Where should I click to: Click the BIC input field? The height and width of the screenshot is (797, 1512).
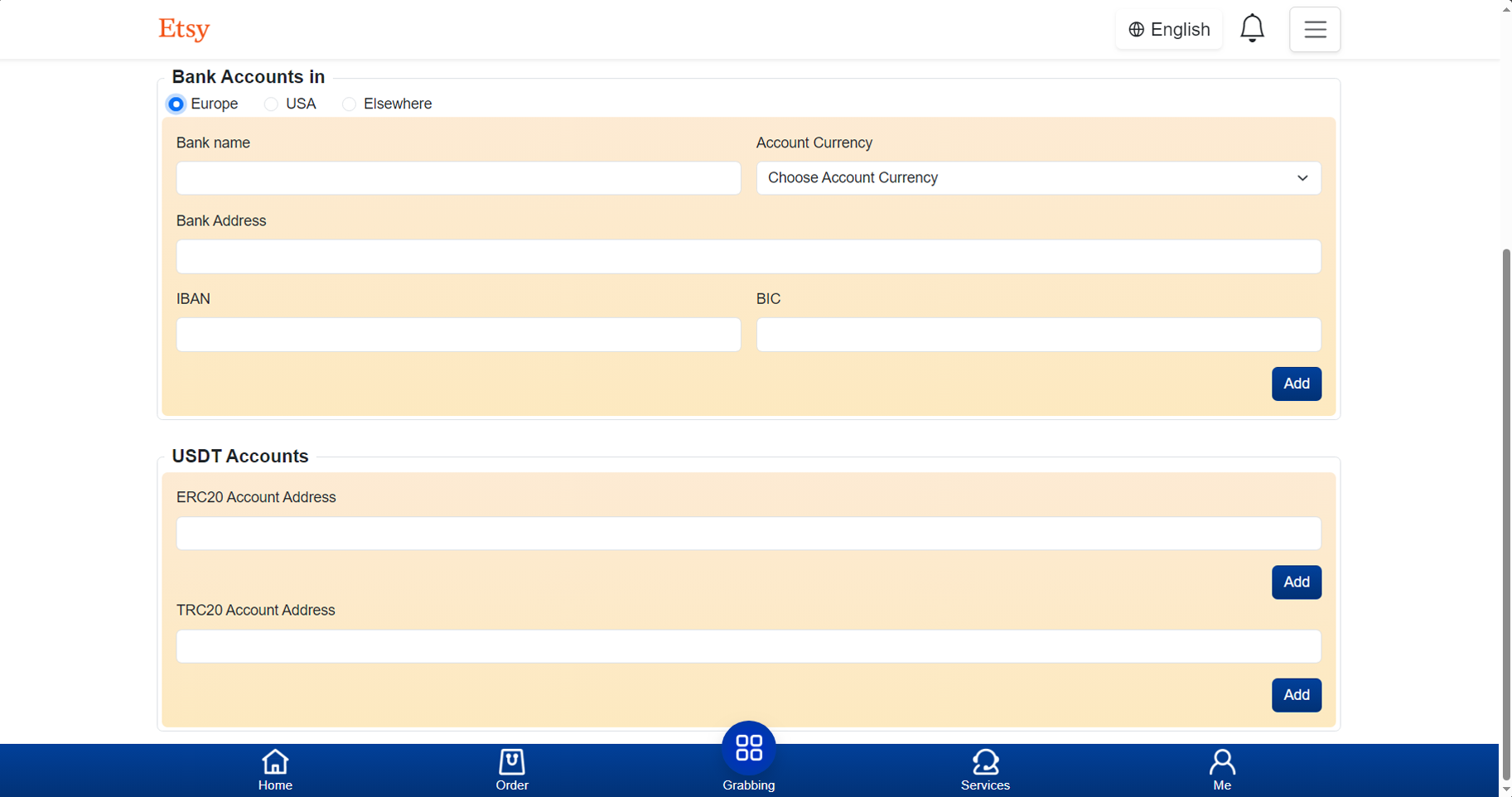point(1037,335)
